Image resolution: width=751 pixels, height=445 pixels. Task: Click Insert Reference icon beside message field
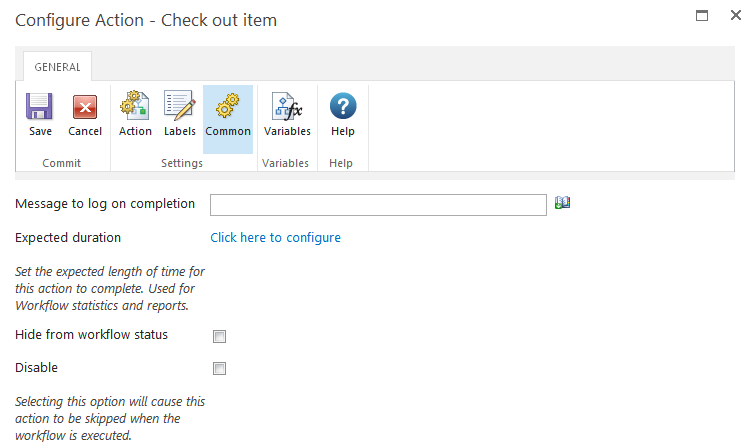tap(563, 203)
